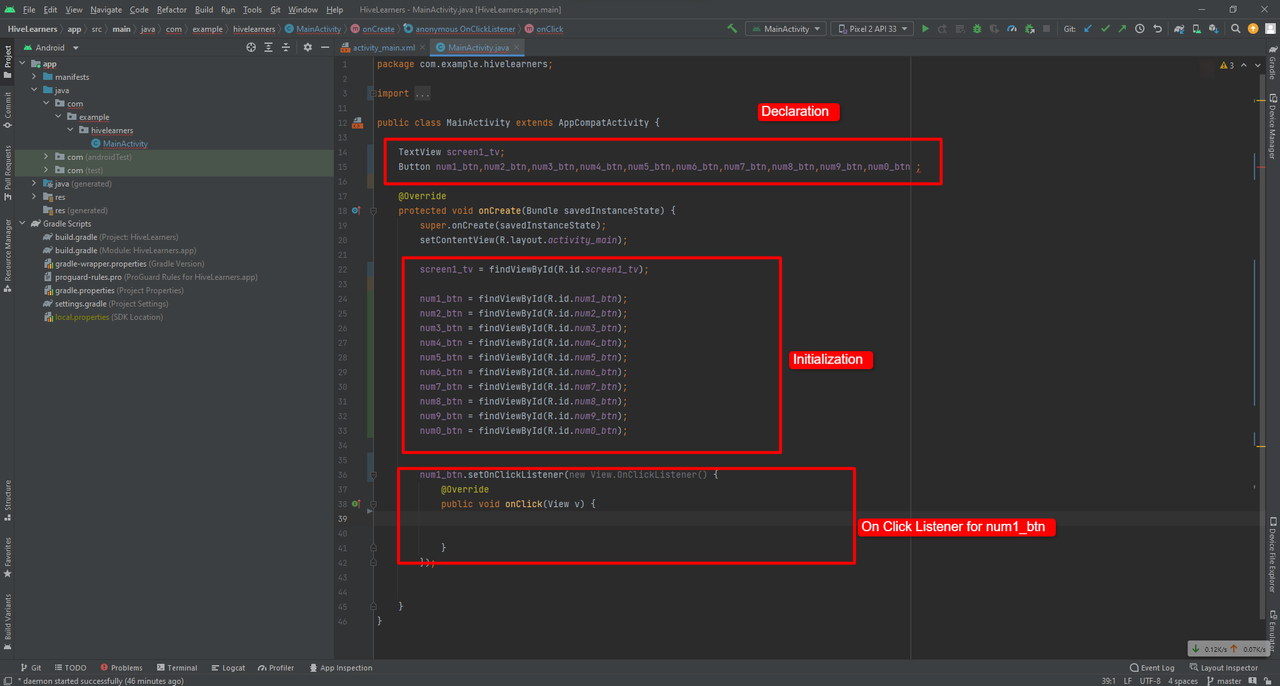Click Collapse All in Project panel

287,47
